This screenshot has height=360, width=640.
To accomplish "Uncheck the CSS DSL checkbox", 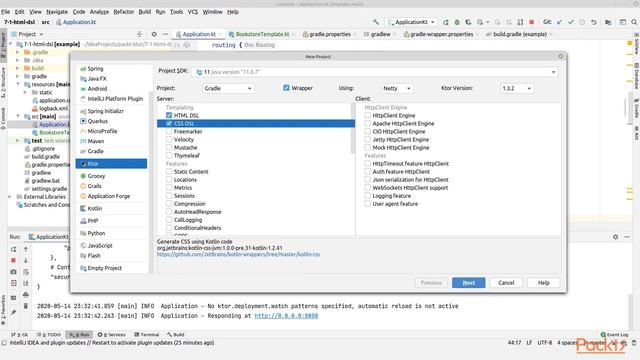I will pos(169,123).
